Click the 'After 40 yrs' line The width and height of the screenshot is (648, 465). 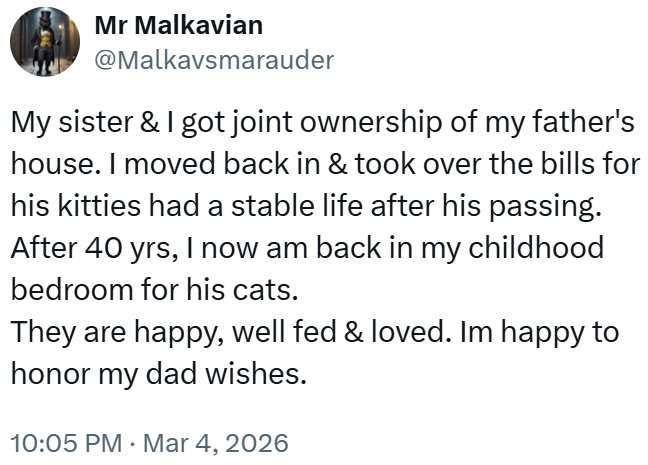[307, 247]
